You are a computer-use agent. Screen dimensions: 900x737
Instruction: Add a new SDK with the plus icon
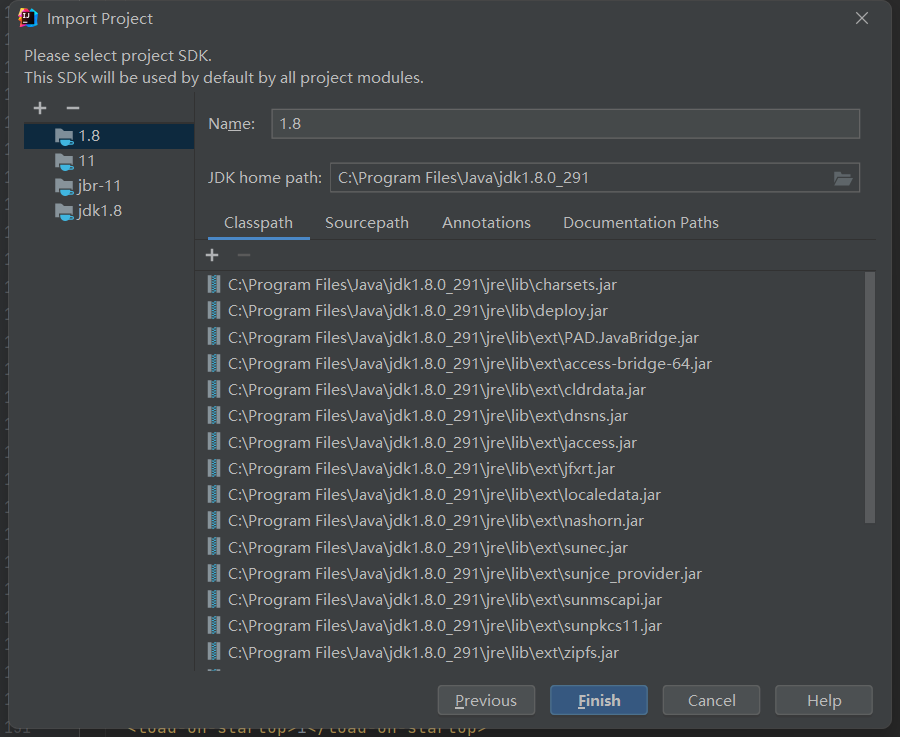pos(40,108)
